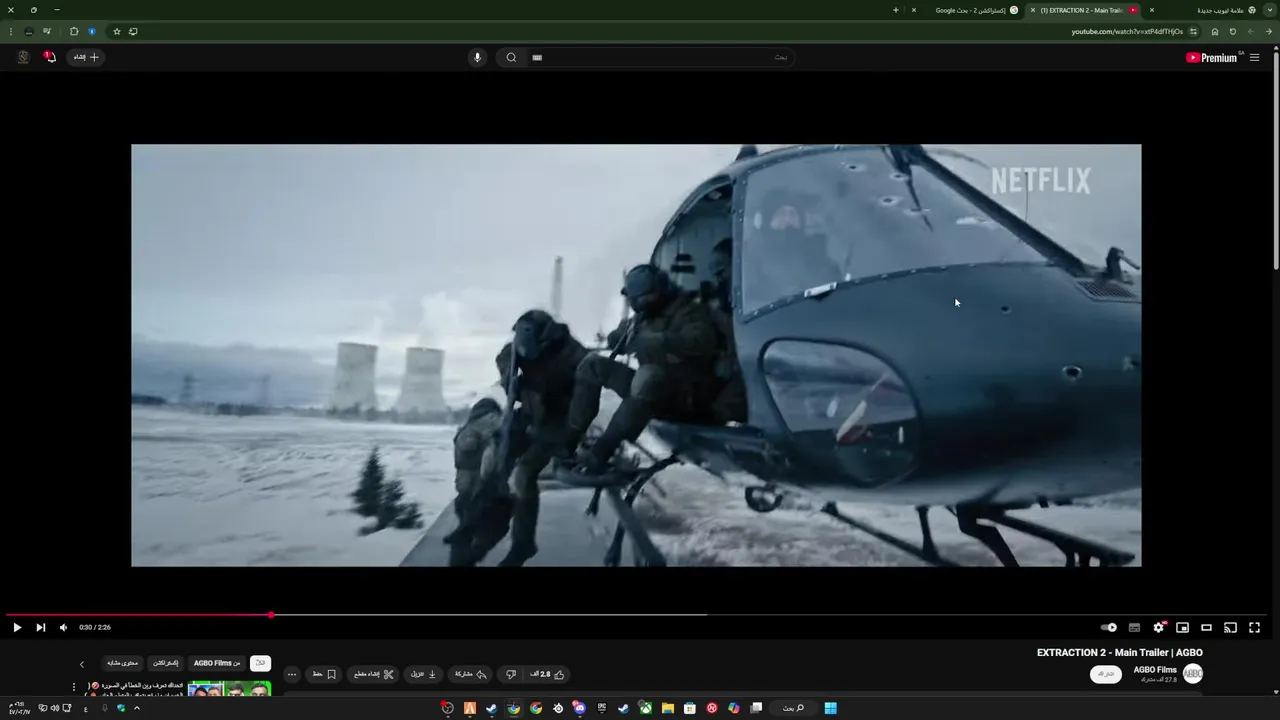Click the YouTube search input field
The image size is (1280, 720).
coord(660,57)
